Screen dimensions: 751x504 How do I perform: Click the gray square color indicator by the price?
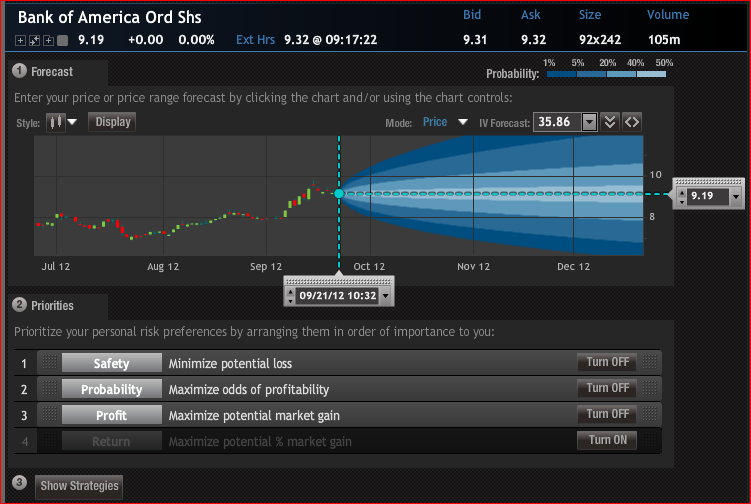62,41
